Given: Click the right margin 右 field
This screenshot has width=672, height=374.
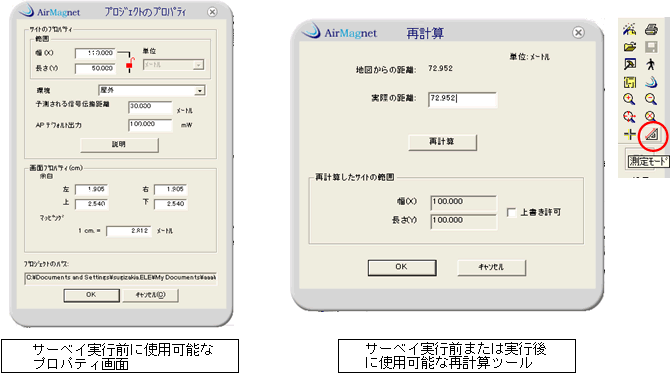Looking at the screenshot, I should (171, 189).
